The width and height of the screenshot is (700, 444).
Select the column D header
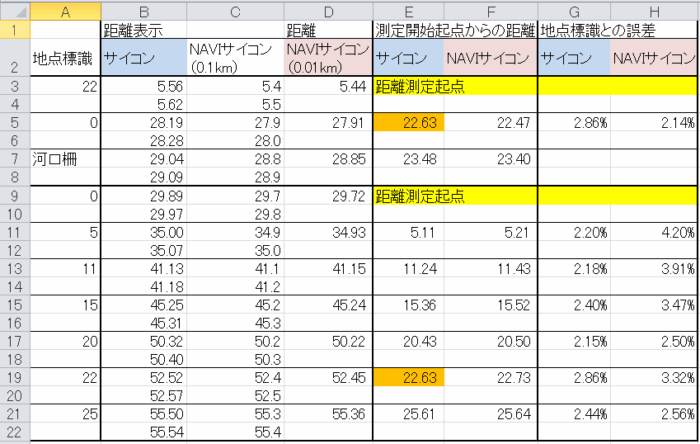[327, 10]
